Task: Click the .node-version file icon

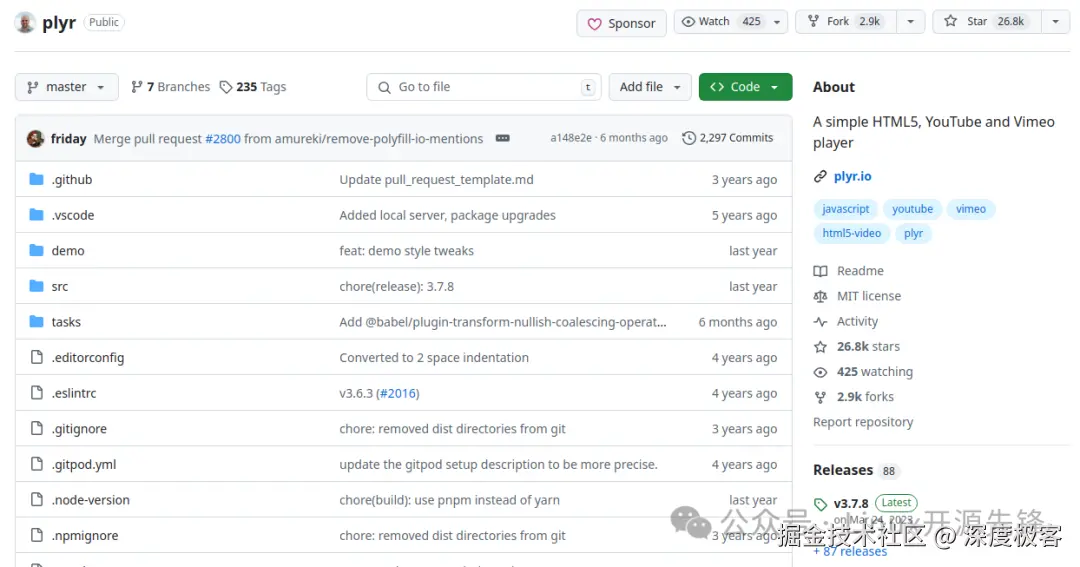Action: point(37,499)
